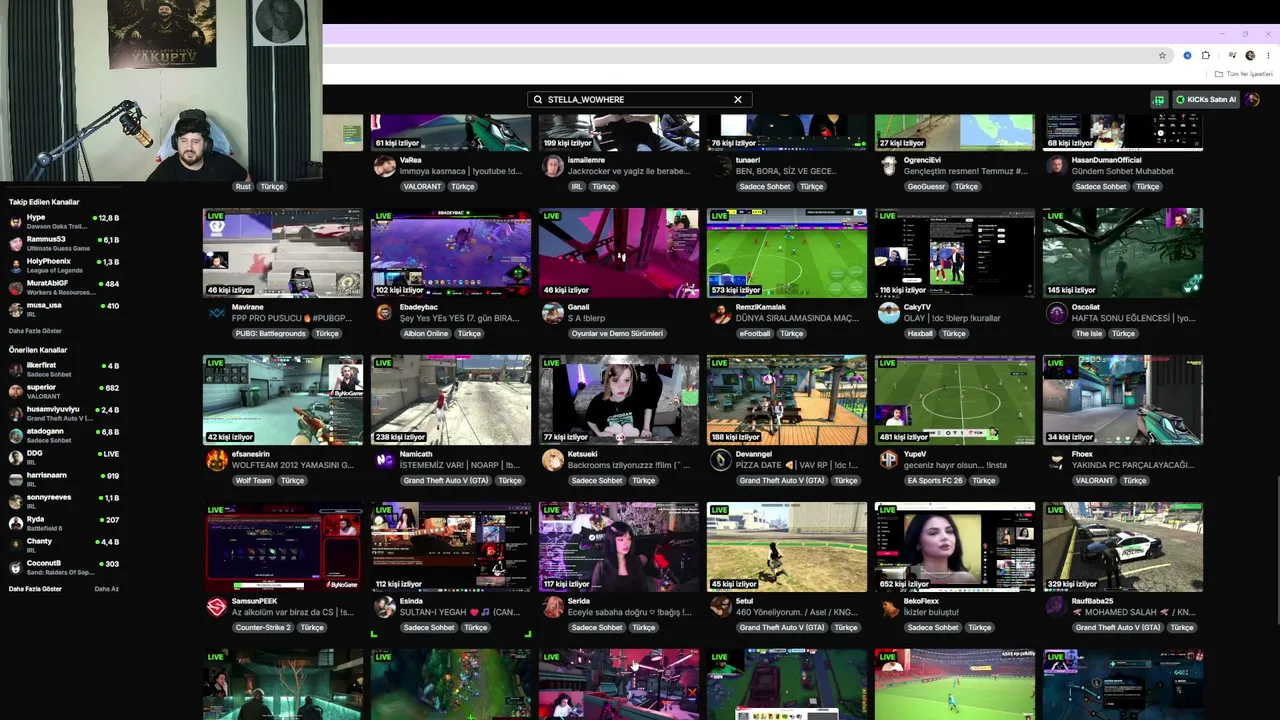Open Ketsueki's stream thumbnail
Screen dimensions: 1280x720
click(x=619, y=400)
